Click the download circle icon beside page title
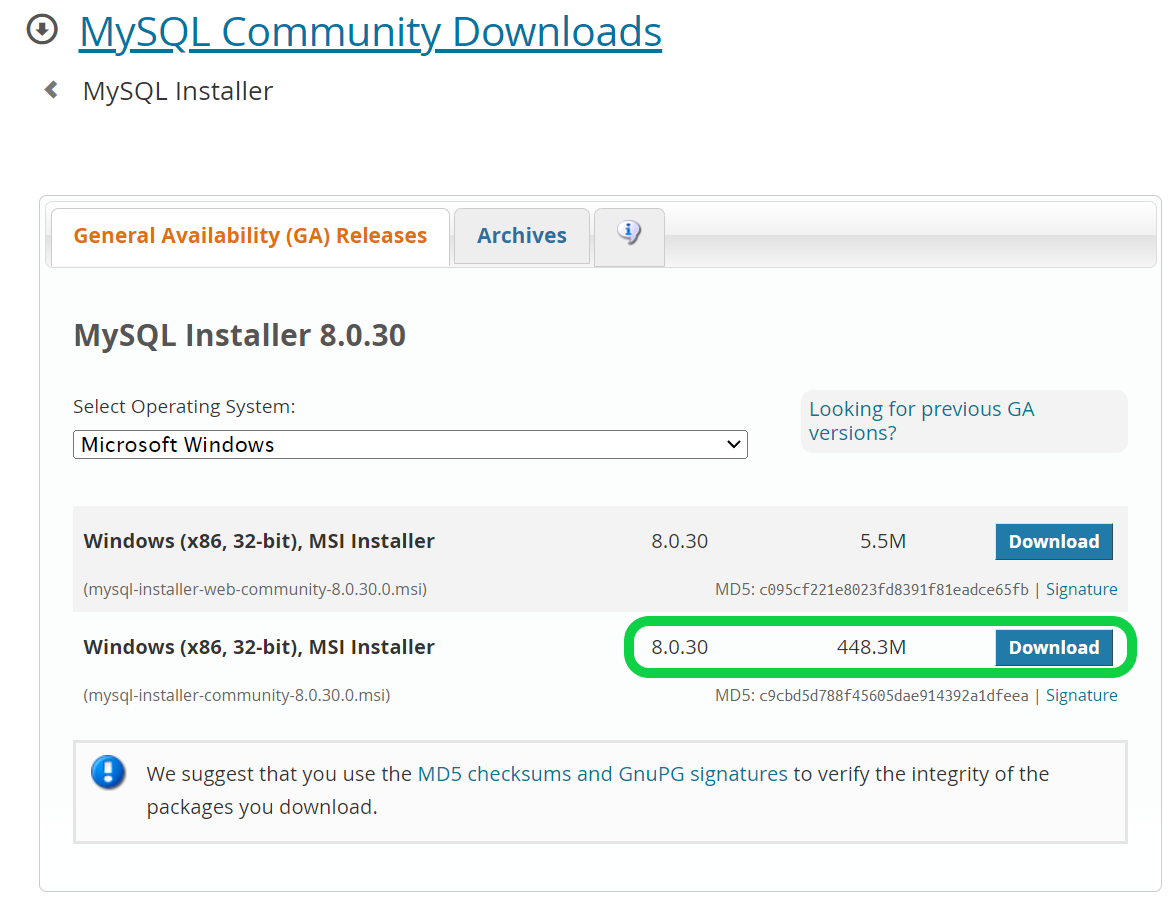Viewport: 1174px width, 913px height. tap(42, 30)
